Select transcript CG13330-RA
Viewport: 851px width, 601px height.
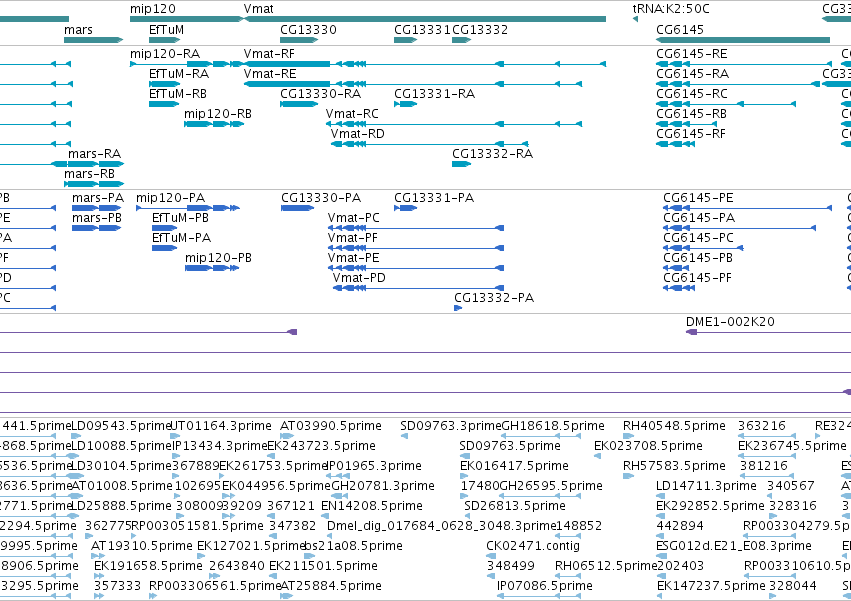(x=320, y=94)
